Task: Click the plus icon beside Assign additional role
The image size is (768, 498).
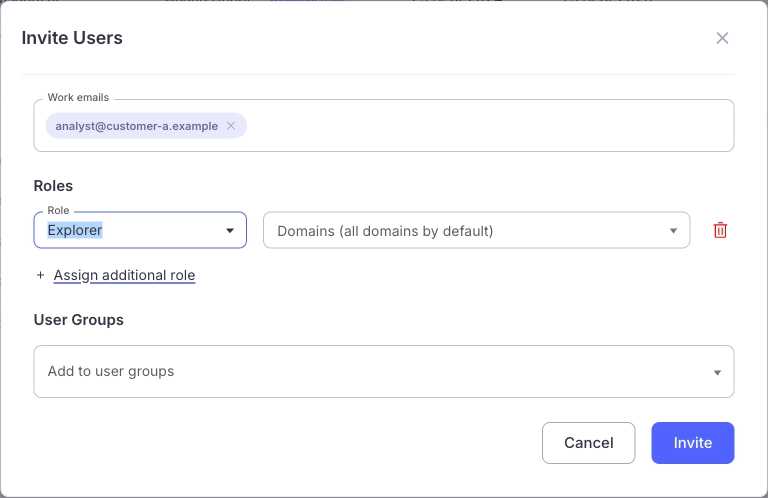Action: [41, 275]
